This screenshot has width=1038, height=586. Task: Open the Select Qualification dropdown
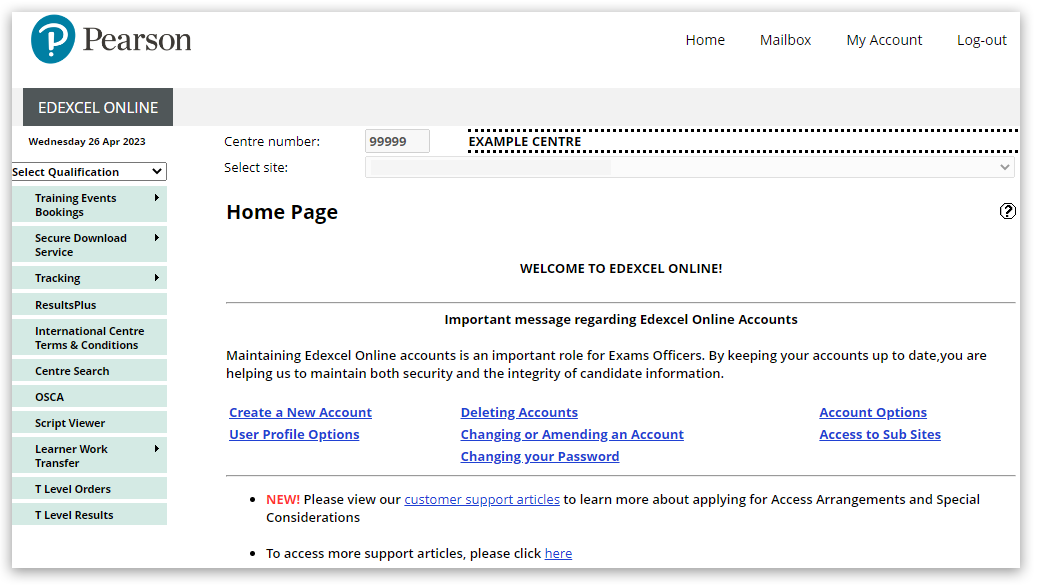(88, 171)
